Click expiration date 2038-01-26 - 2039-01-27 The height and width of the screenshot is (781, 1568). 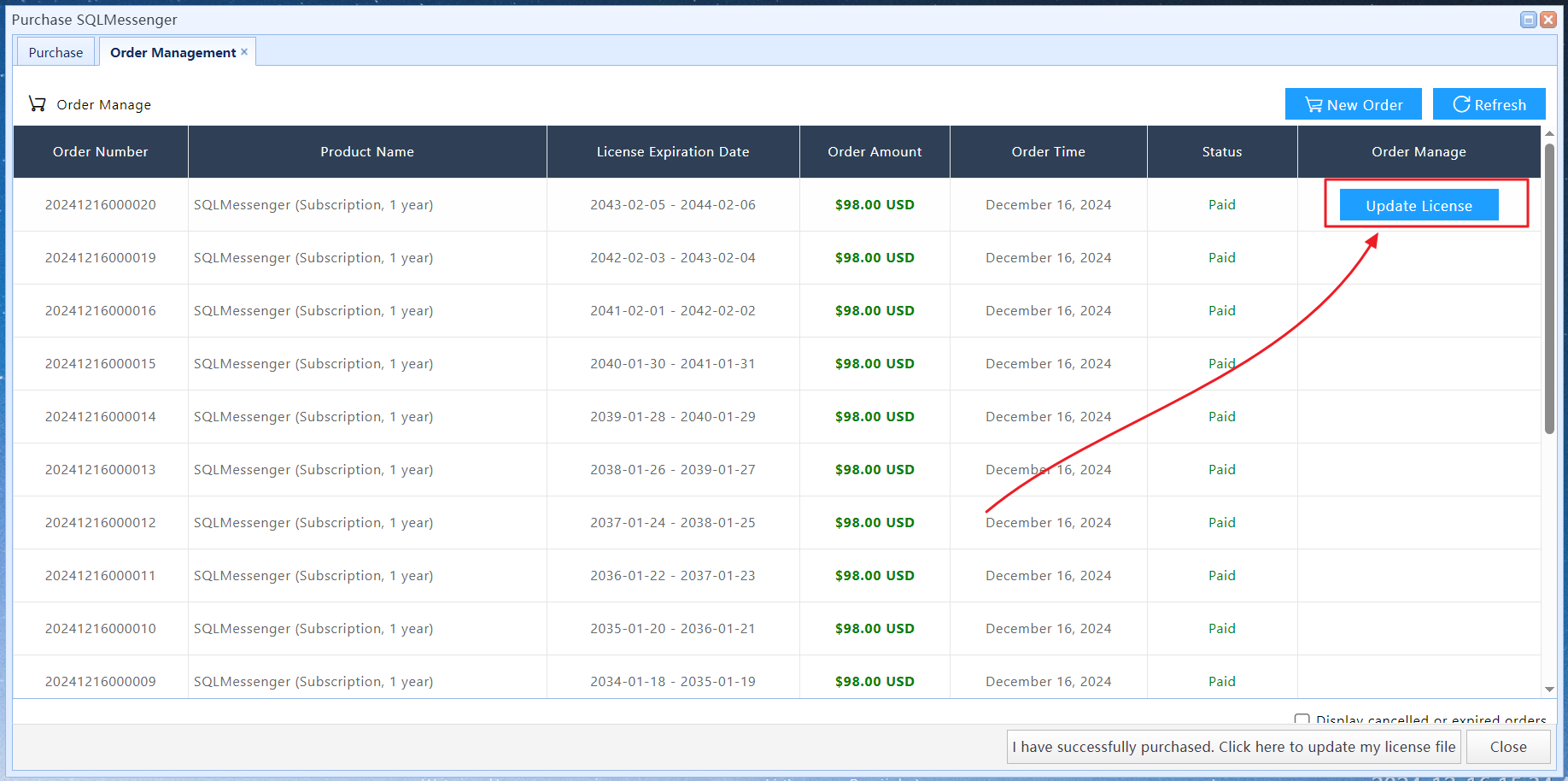[673, 469]
